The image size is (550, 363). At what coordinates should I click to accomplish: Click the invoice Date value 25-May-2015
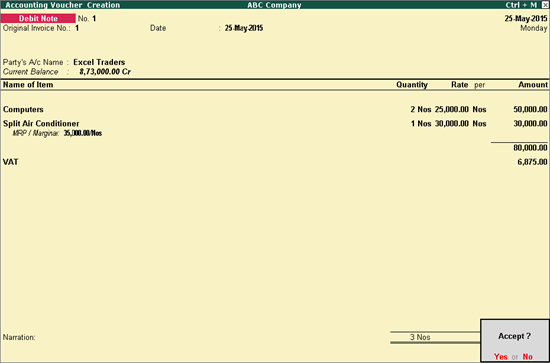[x=244, y=28]
